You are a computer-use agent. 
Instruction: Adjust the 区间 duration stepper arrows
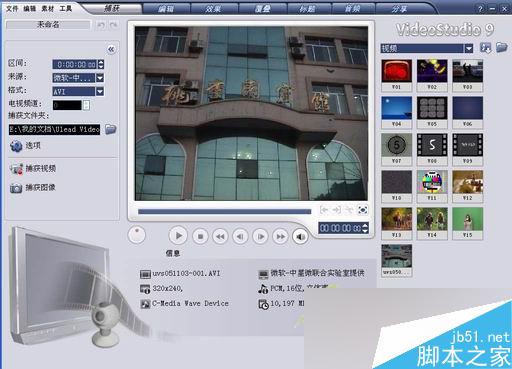pos(101,64)
